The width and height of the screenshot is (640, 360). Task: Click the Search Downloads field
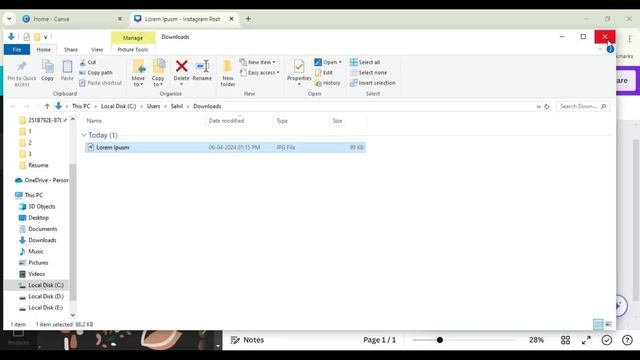point(582,106)
